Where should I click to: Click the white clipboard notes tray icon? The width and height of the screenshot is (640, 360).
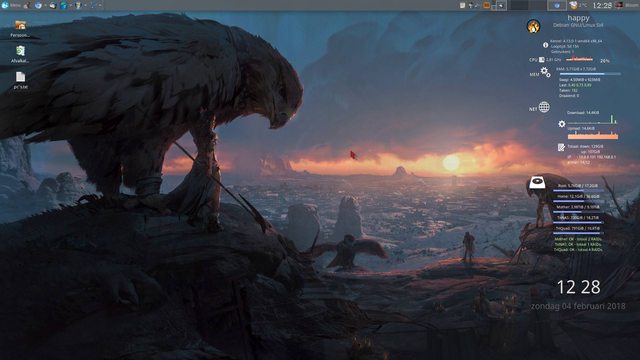(462, 5)
